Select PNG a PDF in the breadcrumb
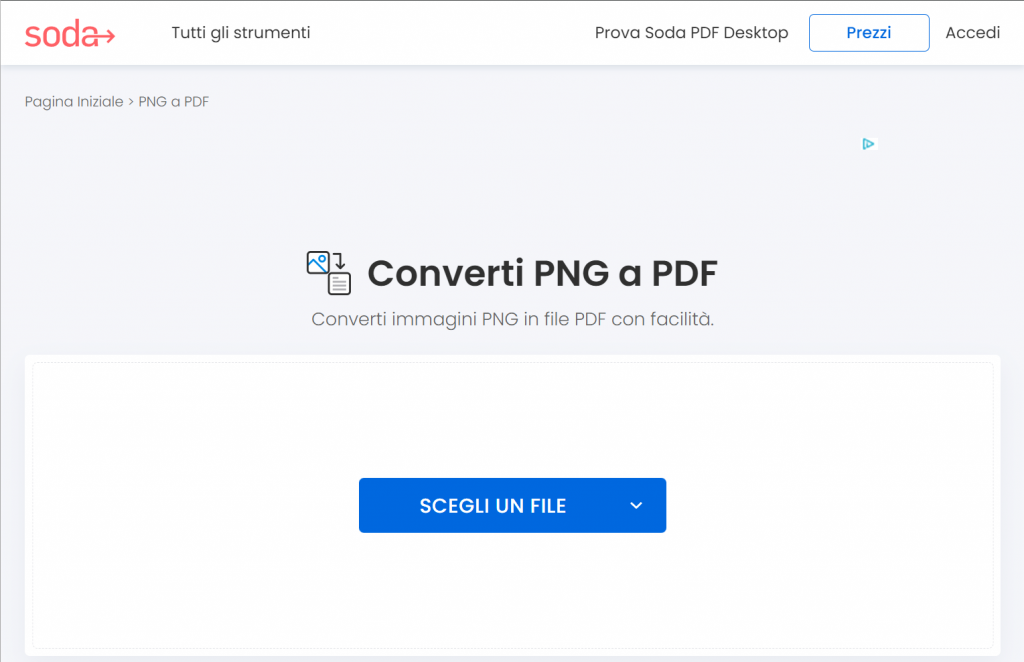1024x662 pixels. click(174, 101)
